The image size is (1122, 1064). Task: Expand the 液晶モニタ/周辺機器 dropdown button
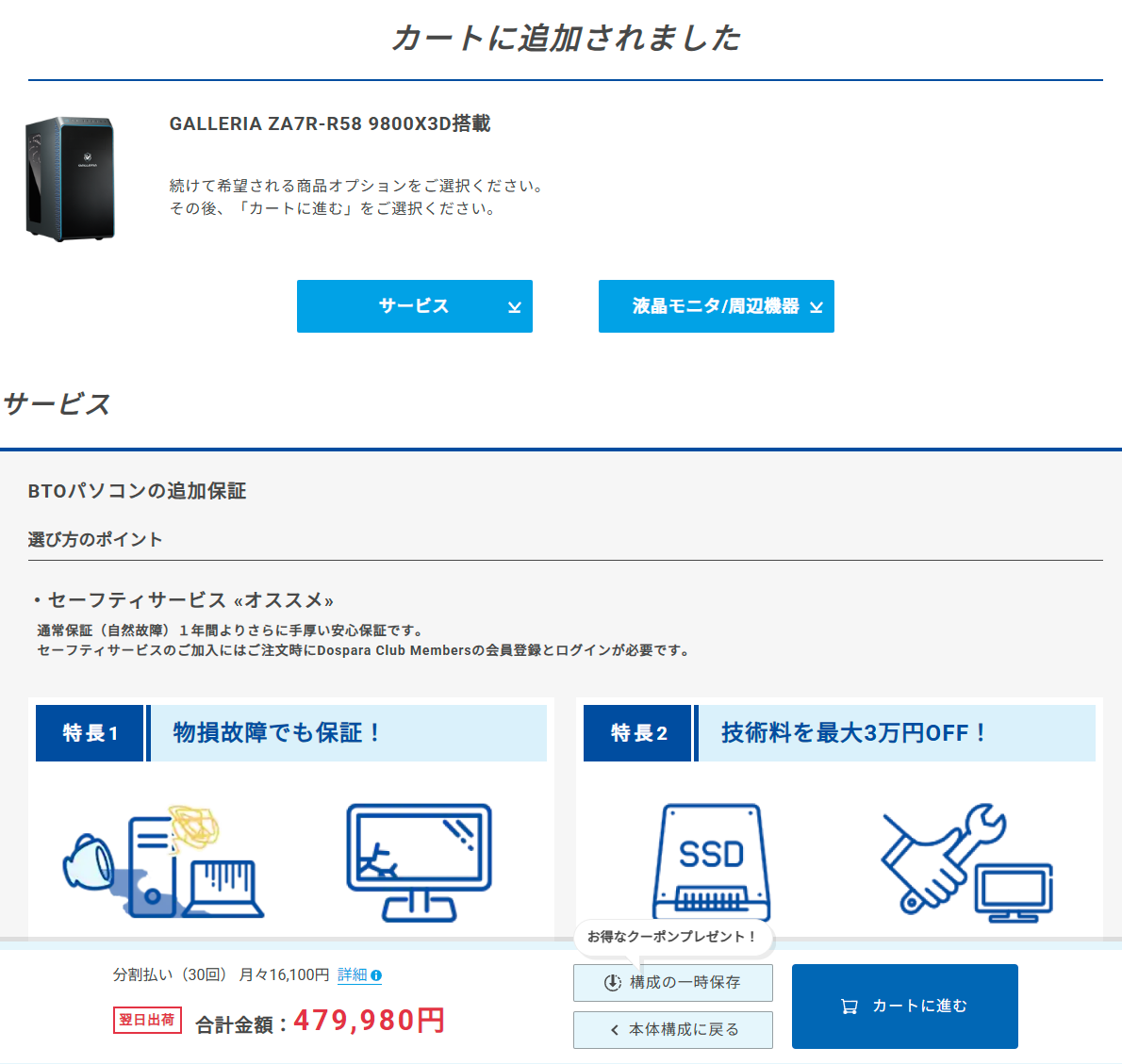(717, 306)
